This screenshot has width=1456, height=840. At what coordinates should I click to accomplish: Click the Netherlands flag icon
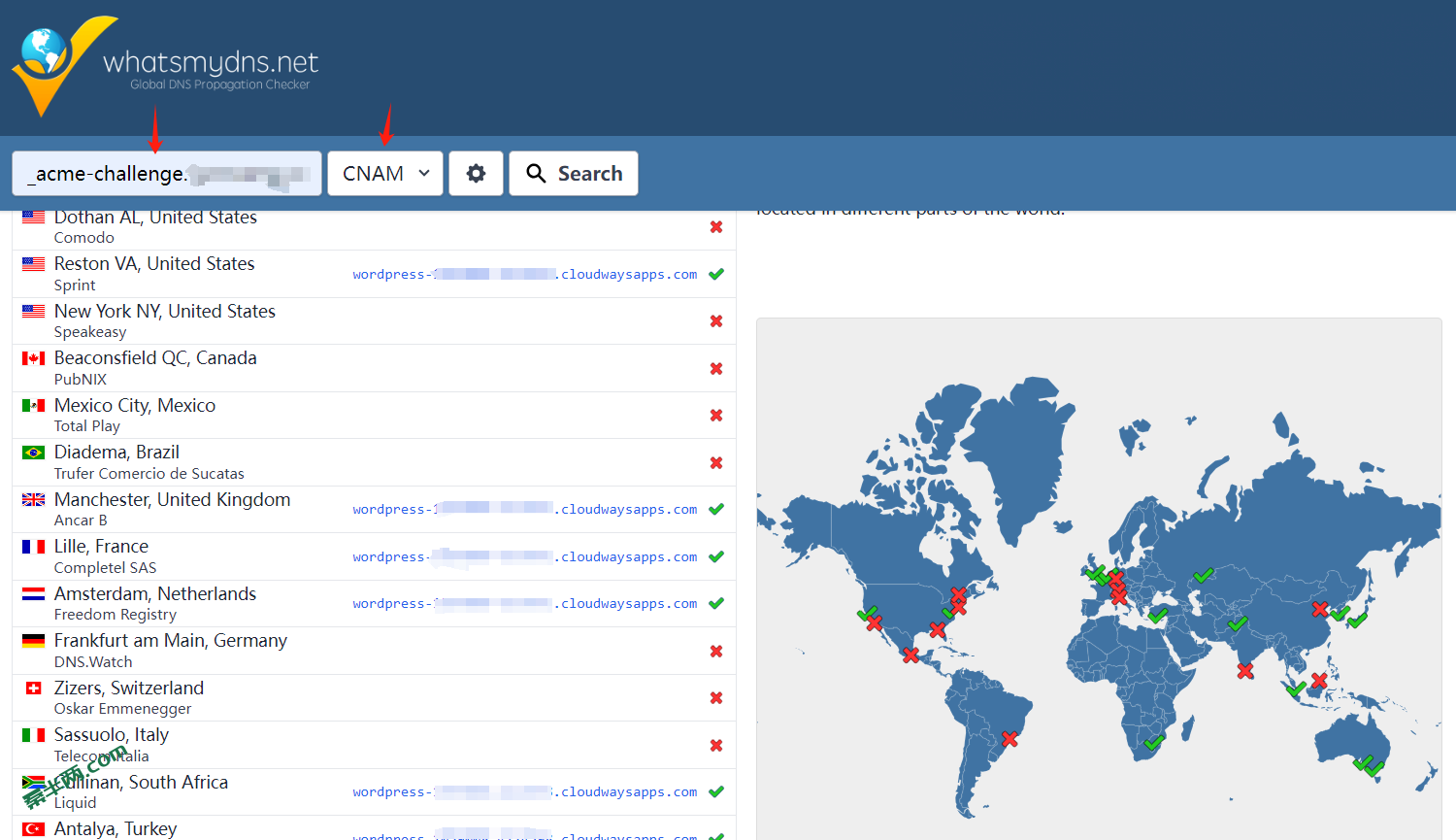[x=33, y=593]
